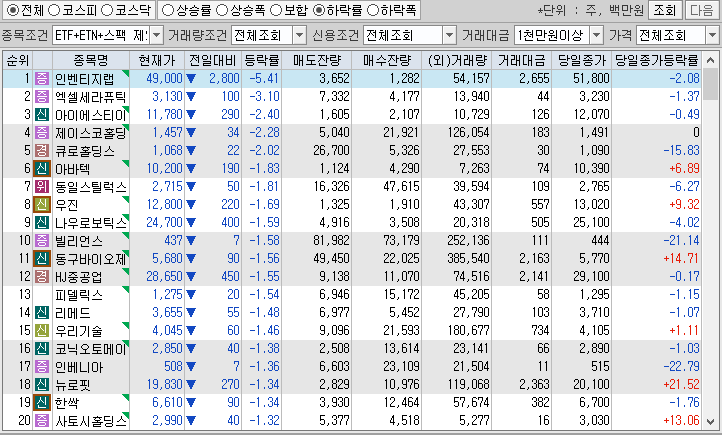Image resolution: width=722 pixels, height=435 pixels.
Task: Click volume 385,540 cell
Action: (468, 258)
